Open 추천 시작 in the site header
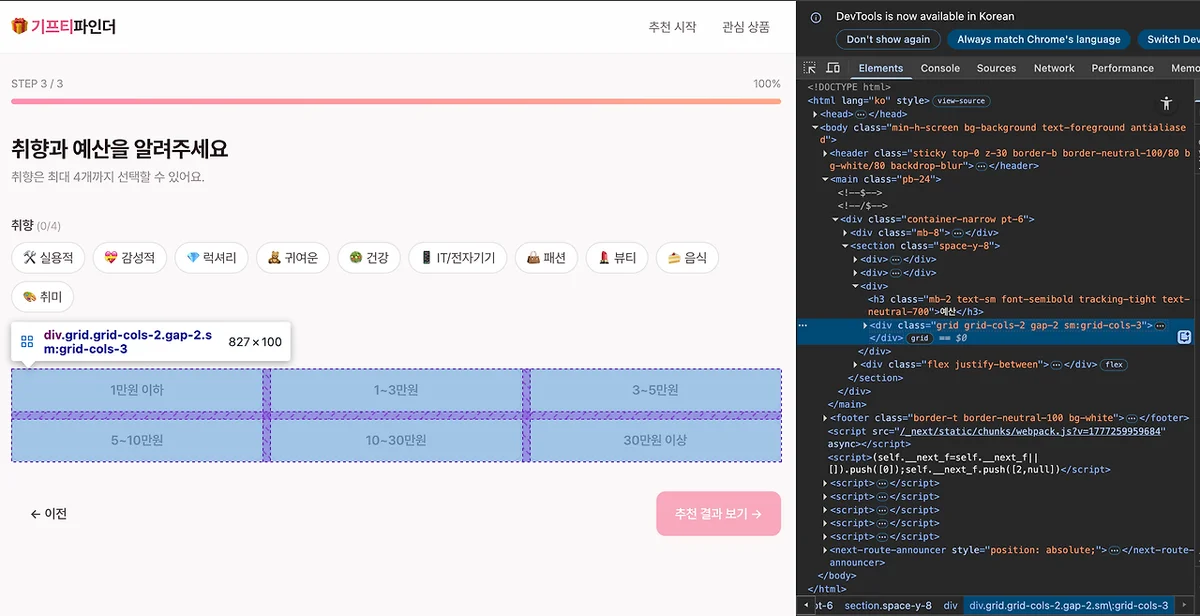Screen dimensions: 1200x616 pos(672,27)
